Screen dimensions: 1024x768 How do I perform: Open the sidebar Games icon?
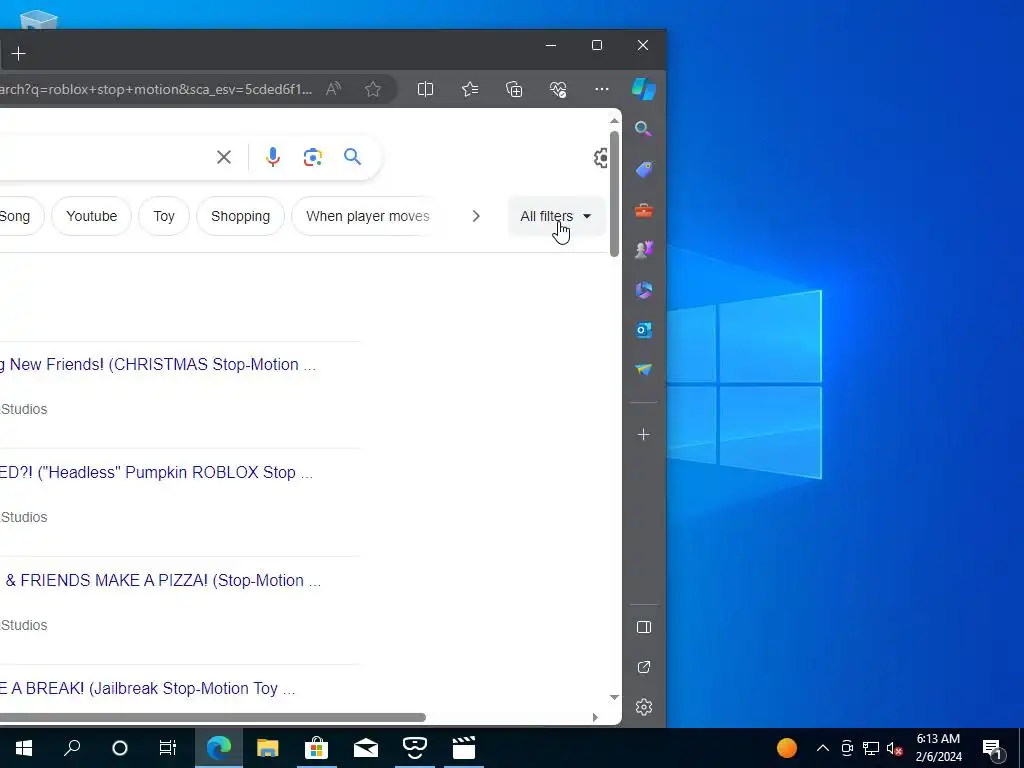tap(643, 249)
